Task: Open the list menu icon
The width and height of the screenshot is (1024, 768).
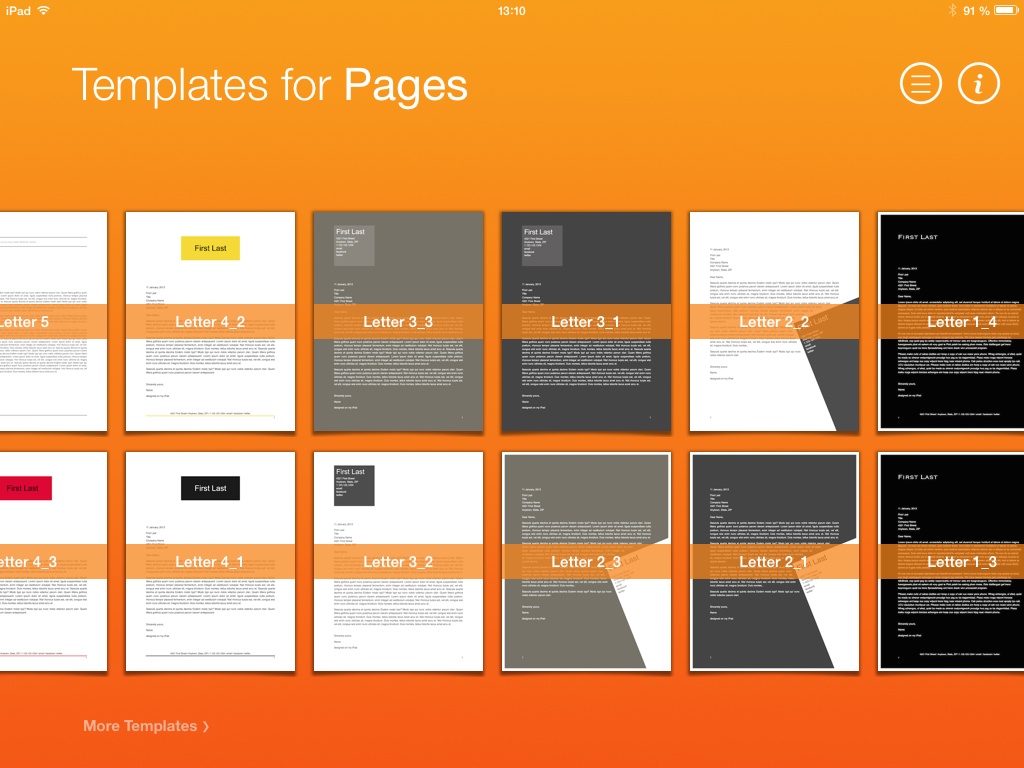Action: point(921,84)
